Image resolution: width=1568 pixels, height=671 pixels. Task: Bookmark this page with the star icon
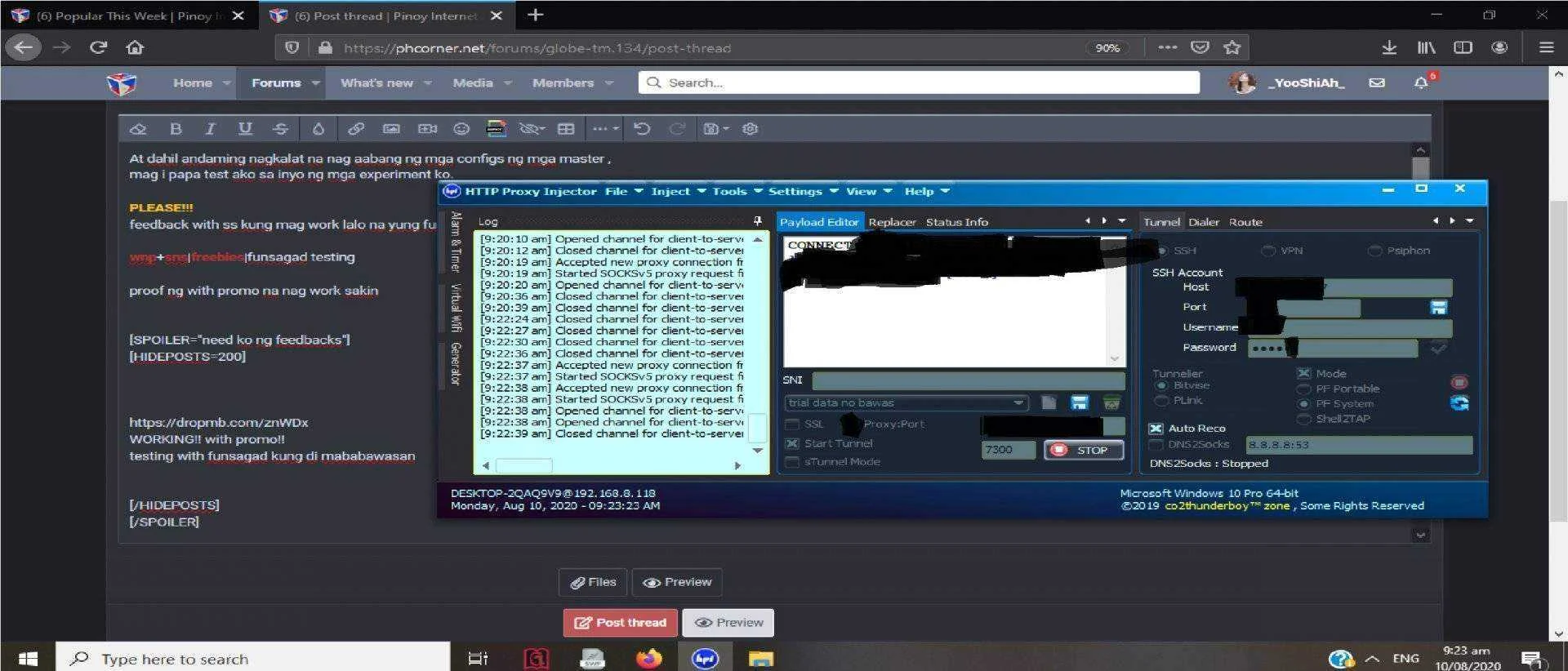[x=1232, y=47]
